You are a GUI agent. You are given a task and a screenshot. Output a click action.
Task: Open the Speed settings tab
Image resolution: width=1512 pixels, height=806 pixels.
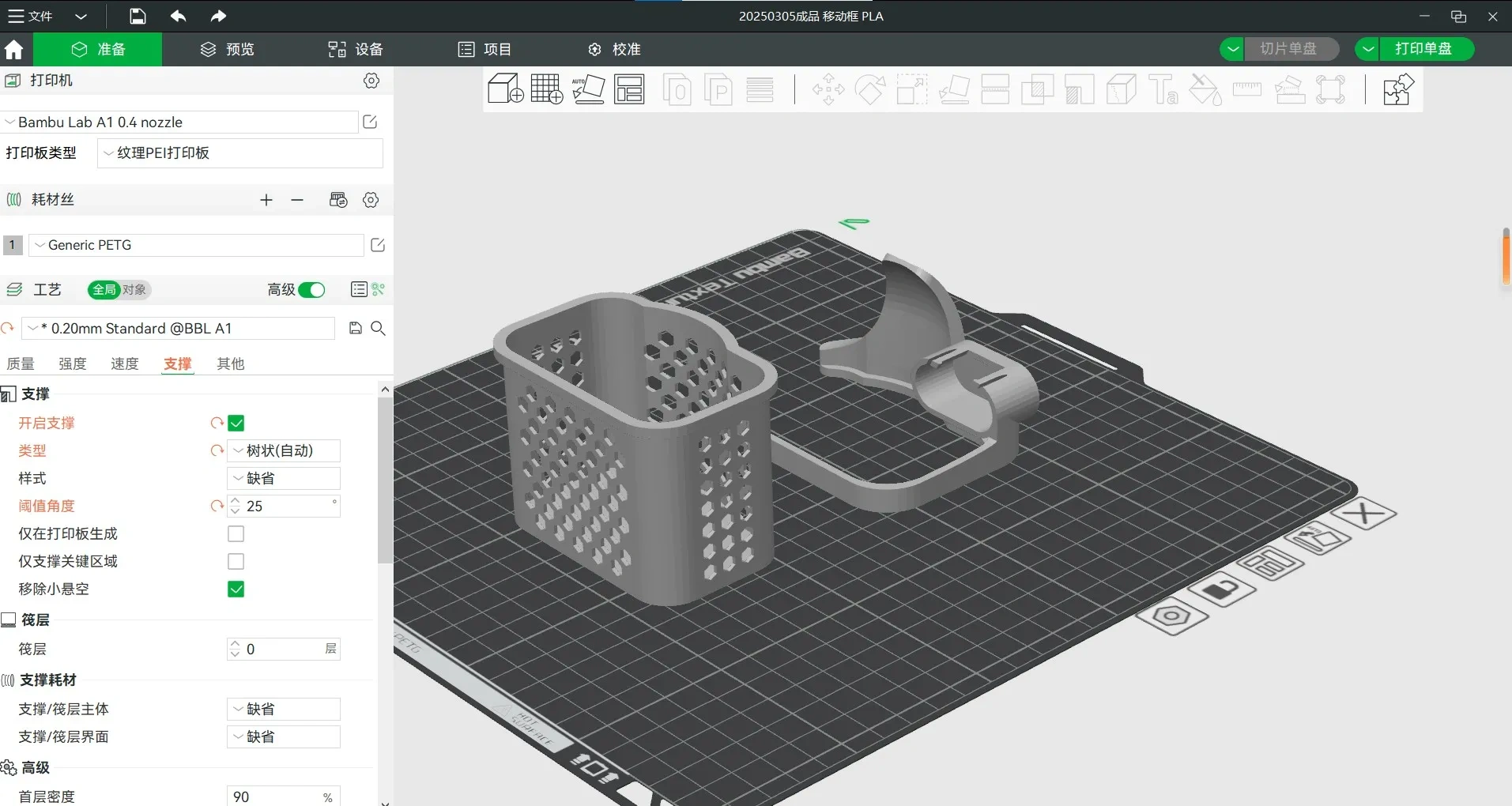(125, 363)
